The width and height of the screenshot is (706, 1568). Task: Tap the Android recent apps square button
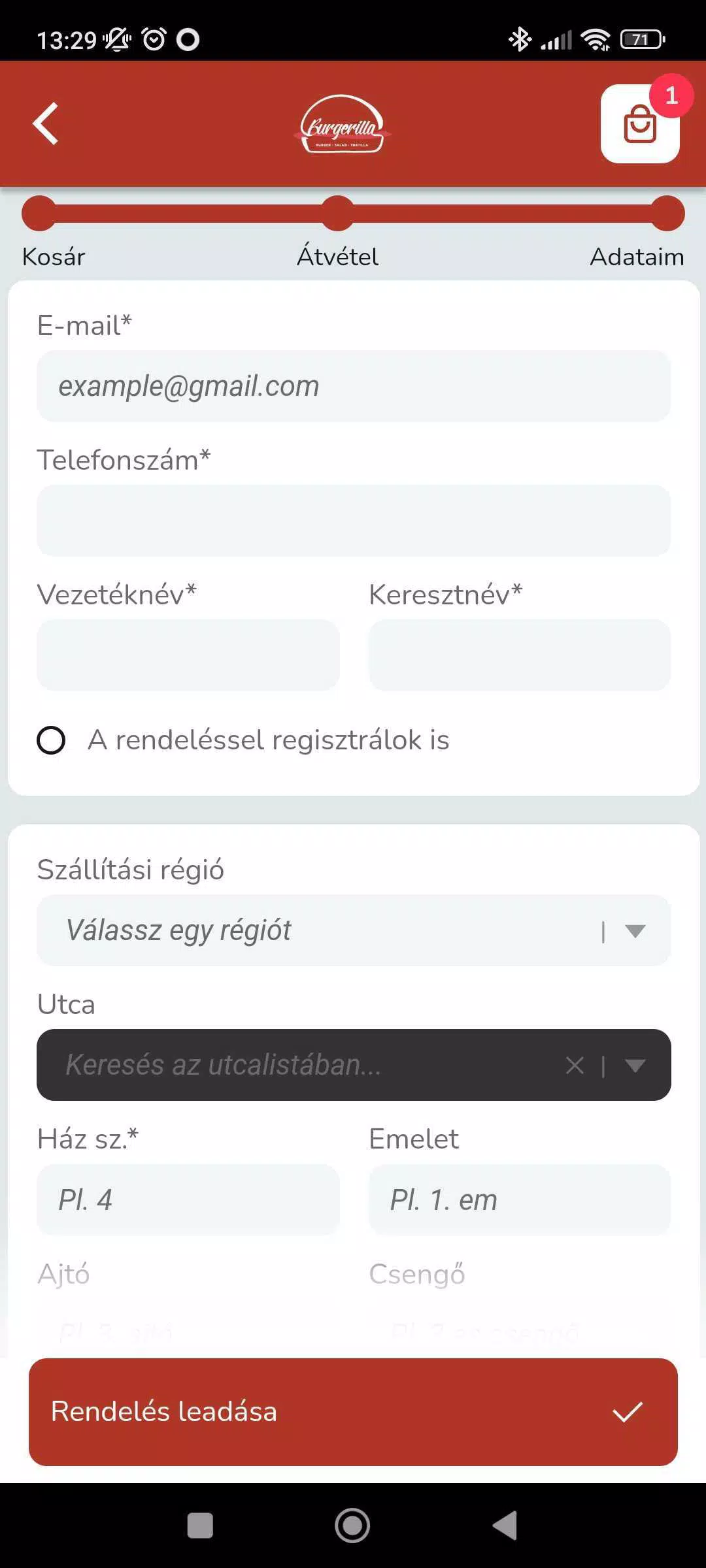200,1526
